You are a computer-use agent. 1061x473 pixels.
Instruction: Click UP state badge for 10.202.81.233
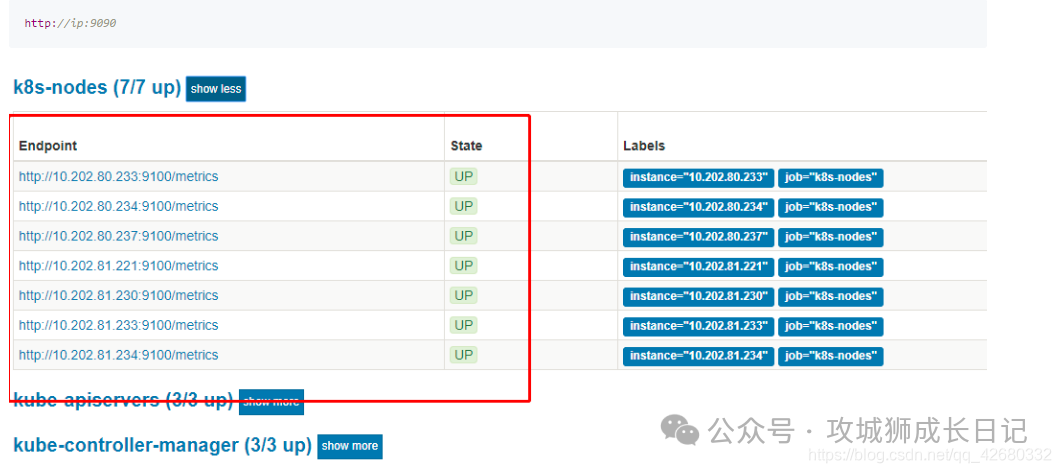(x=464, y=325)
